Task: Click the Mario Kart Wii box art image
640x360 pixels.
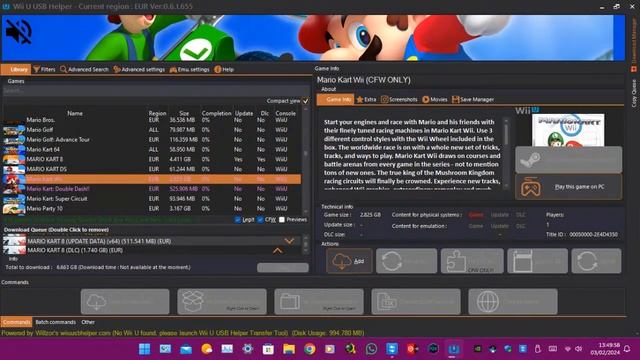Action: tap(568, 130)
